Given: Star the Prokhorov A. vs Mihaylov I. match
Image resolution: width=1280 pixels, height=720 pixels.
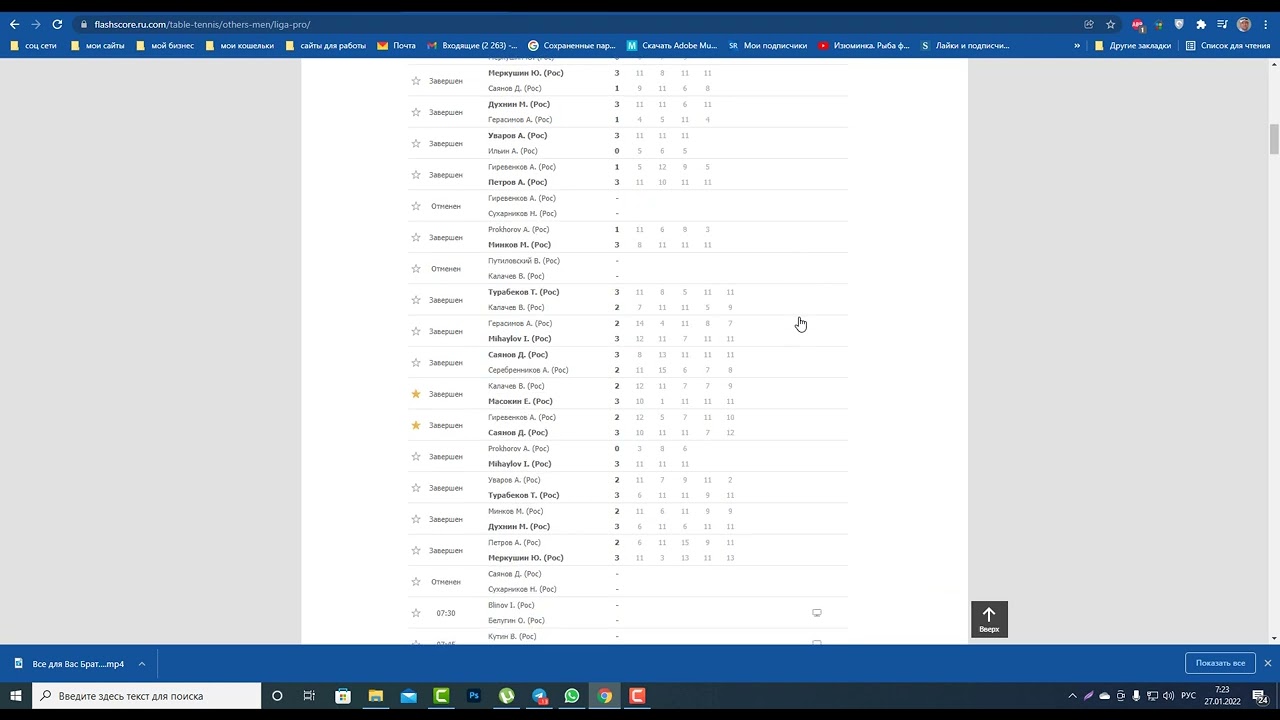Looking at the screenshot, I should [416, 457].
